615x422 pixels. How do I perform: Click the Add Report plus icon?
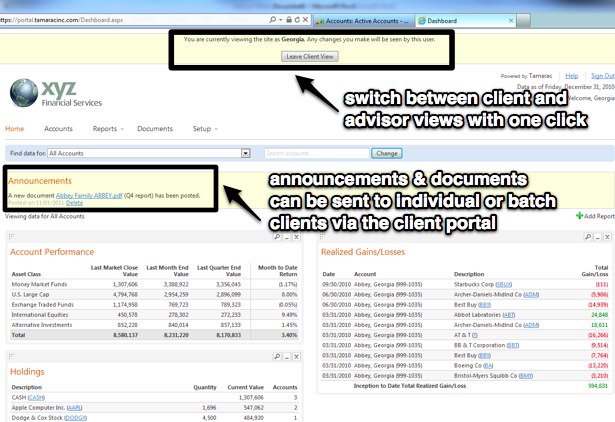(x=579, y=215)
